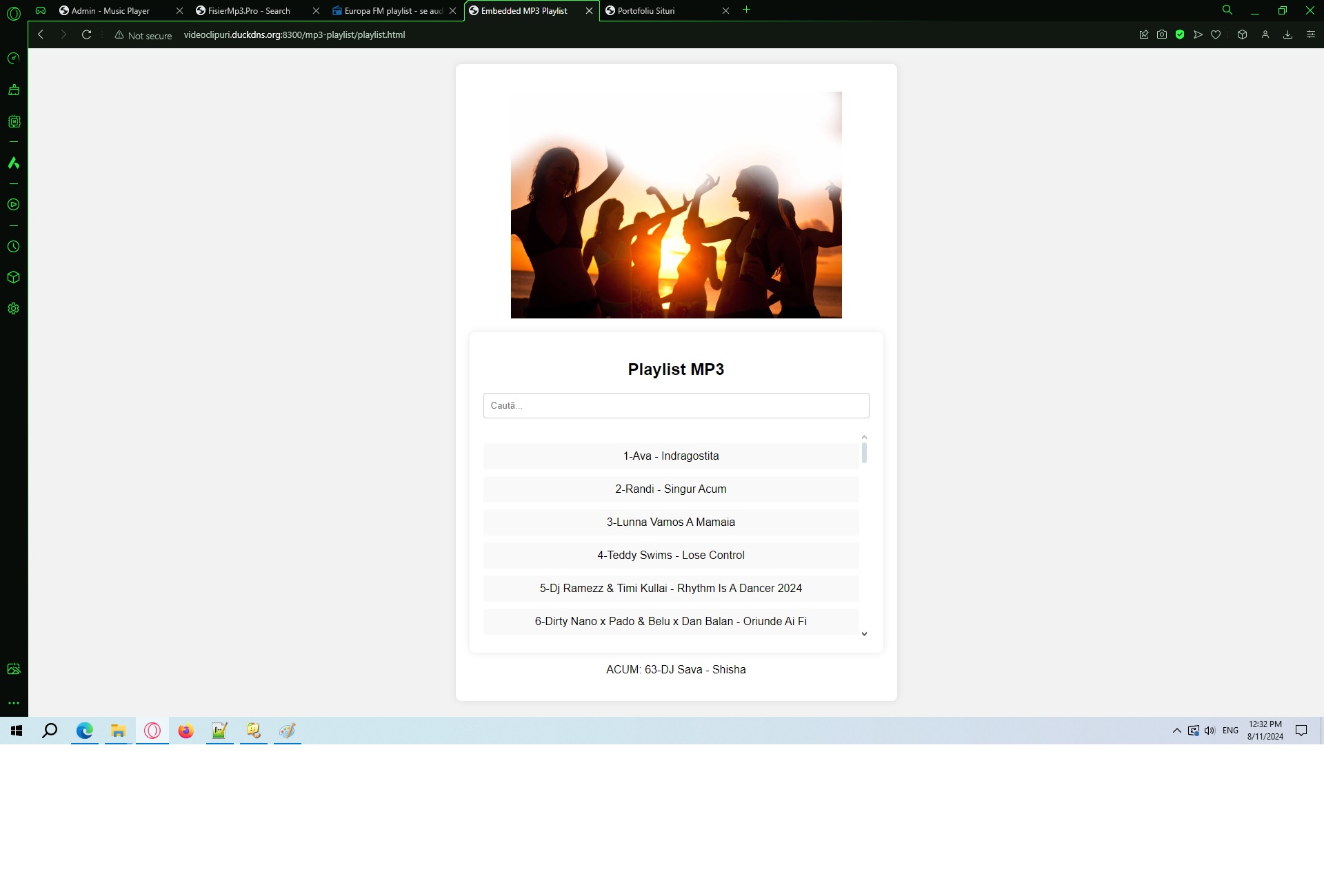Open the Player in the sidebar
Image resolution: width=1324 pixels, height=896 pixels.
(x=14, y=205)
